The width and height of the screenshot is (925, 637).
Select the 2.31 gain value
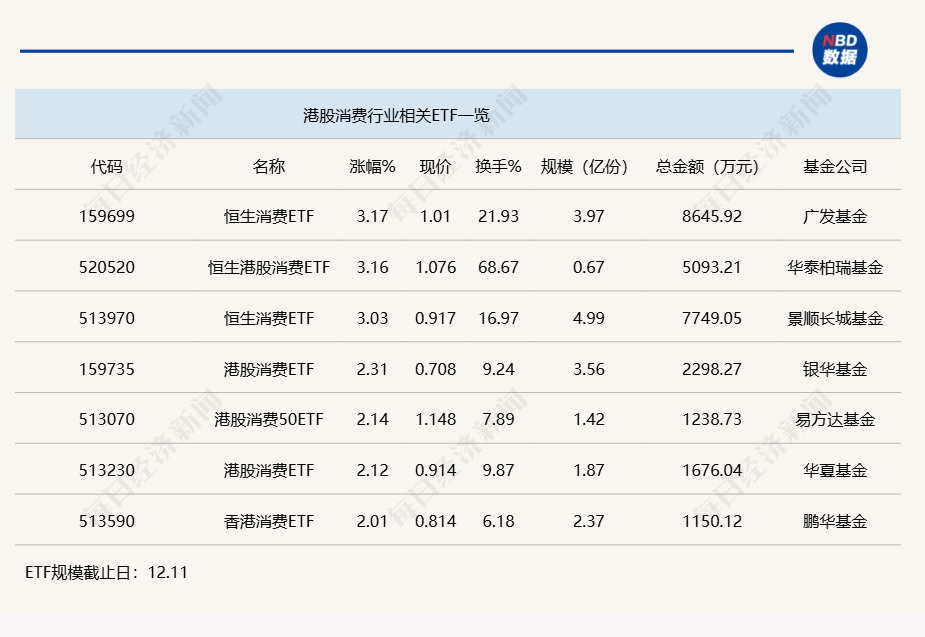(x=372, y=369)
